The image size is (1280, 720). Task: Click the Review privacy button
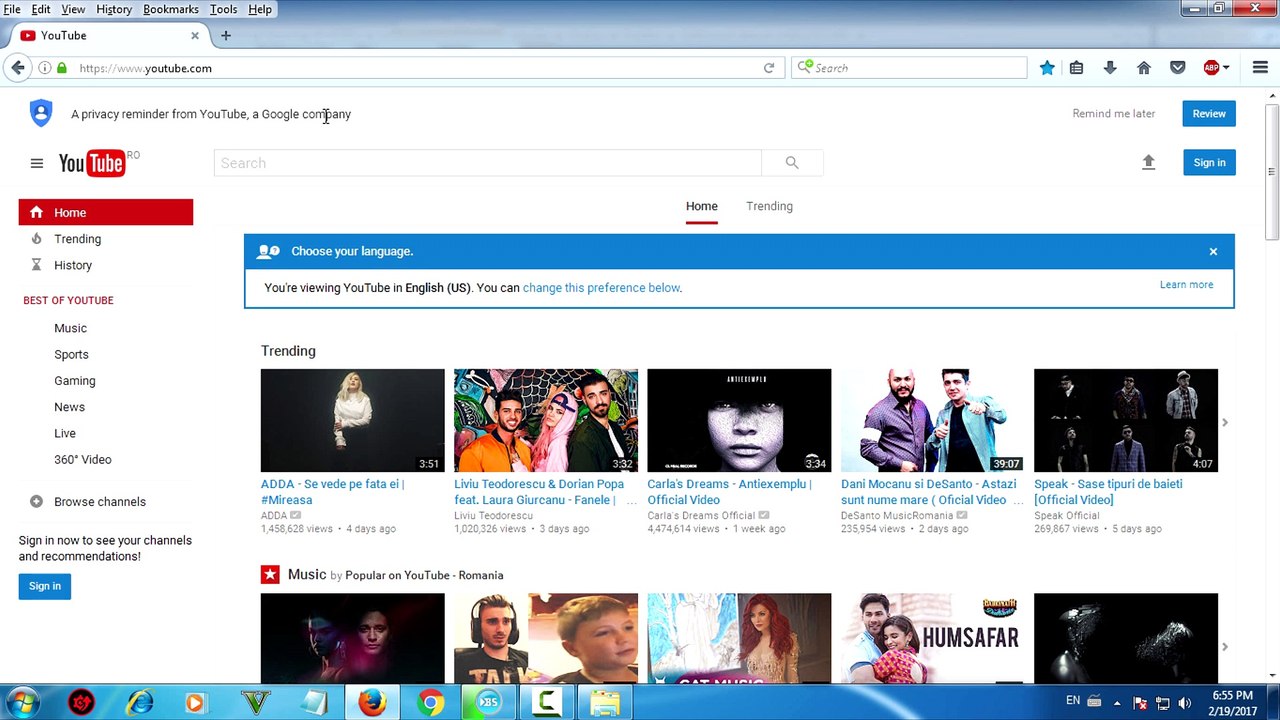pyautogui.click(x=1208, y=113)
